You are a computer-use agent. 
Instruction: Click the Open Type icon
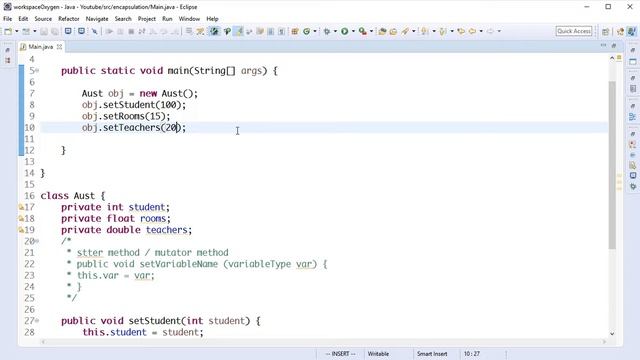point(382,31)
